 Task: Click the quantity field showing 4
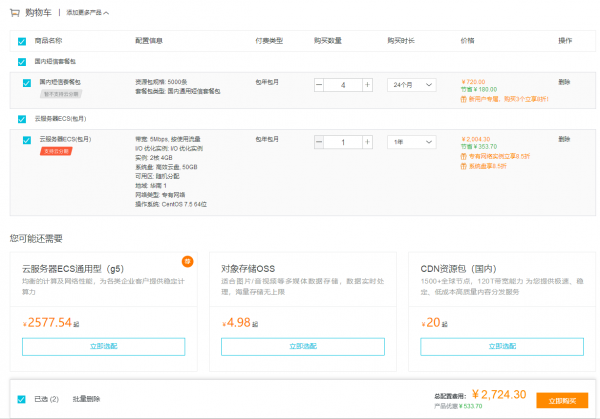[x=343, y=85]
